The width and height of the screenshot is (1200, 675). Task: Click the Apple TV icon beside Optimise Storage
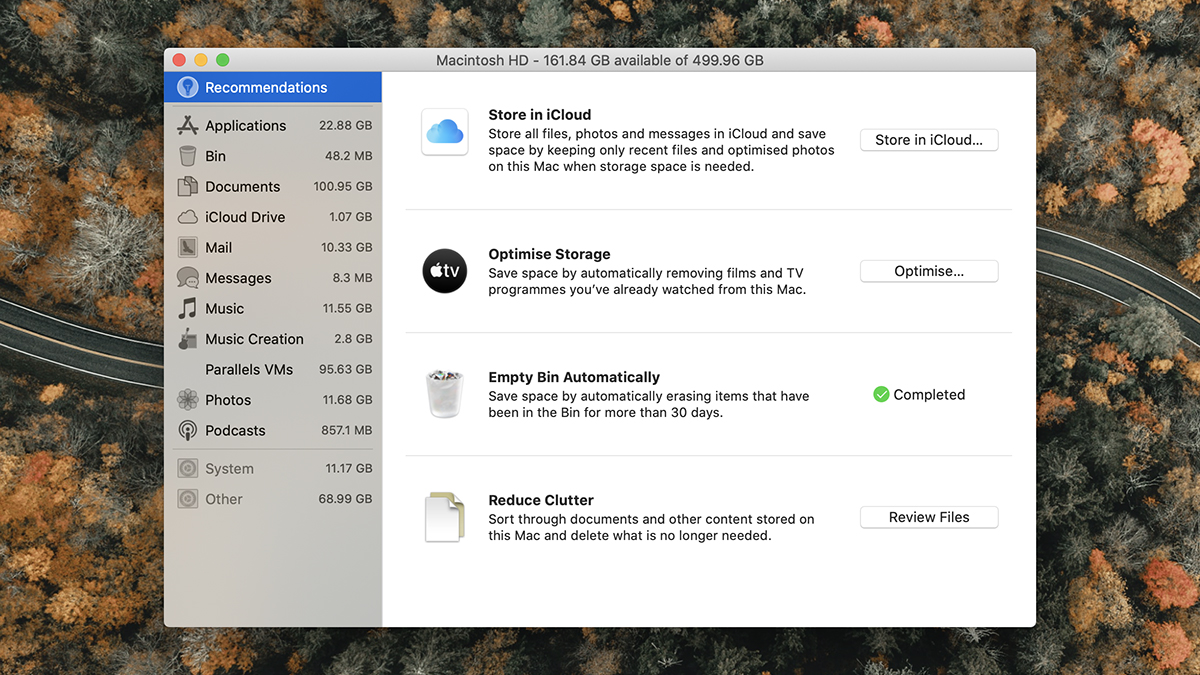445,270
